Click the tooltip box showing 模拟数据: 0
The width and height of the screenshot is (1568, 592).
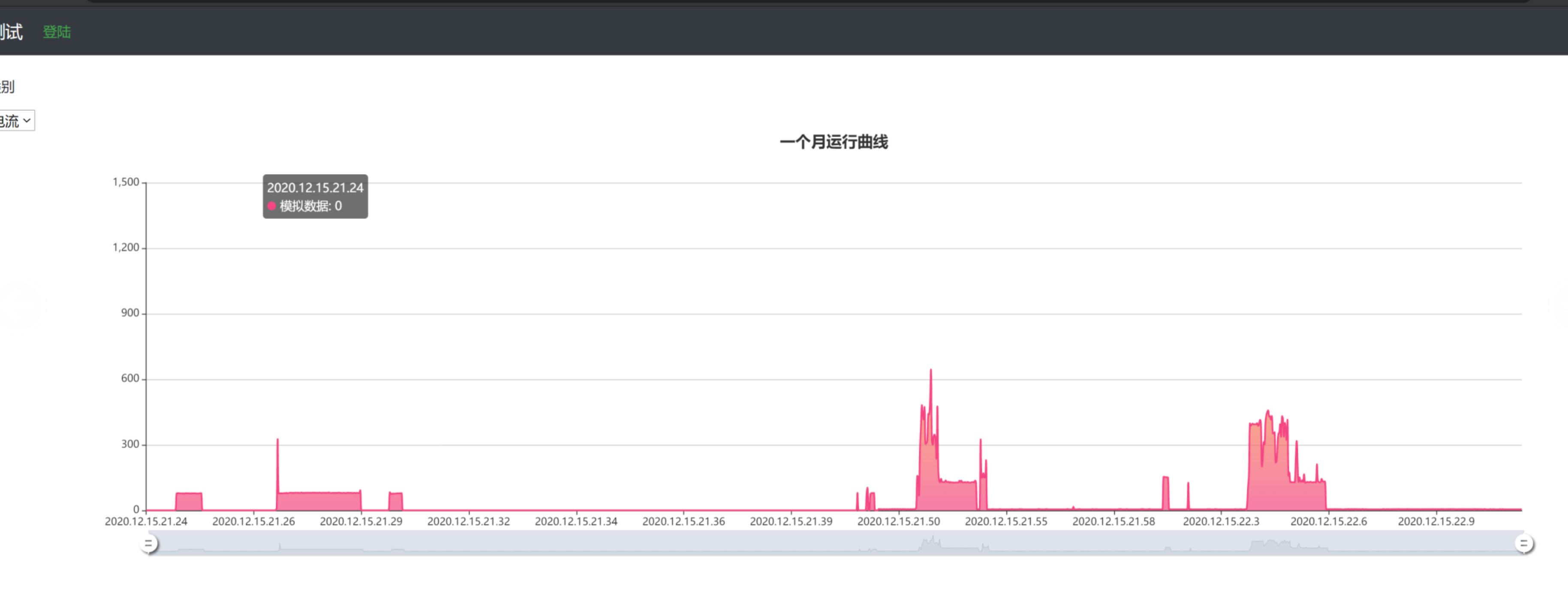tap(315, 197)
